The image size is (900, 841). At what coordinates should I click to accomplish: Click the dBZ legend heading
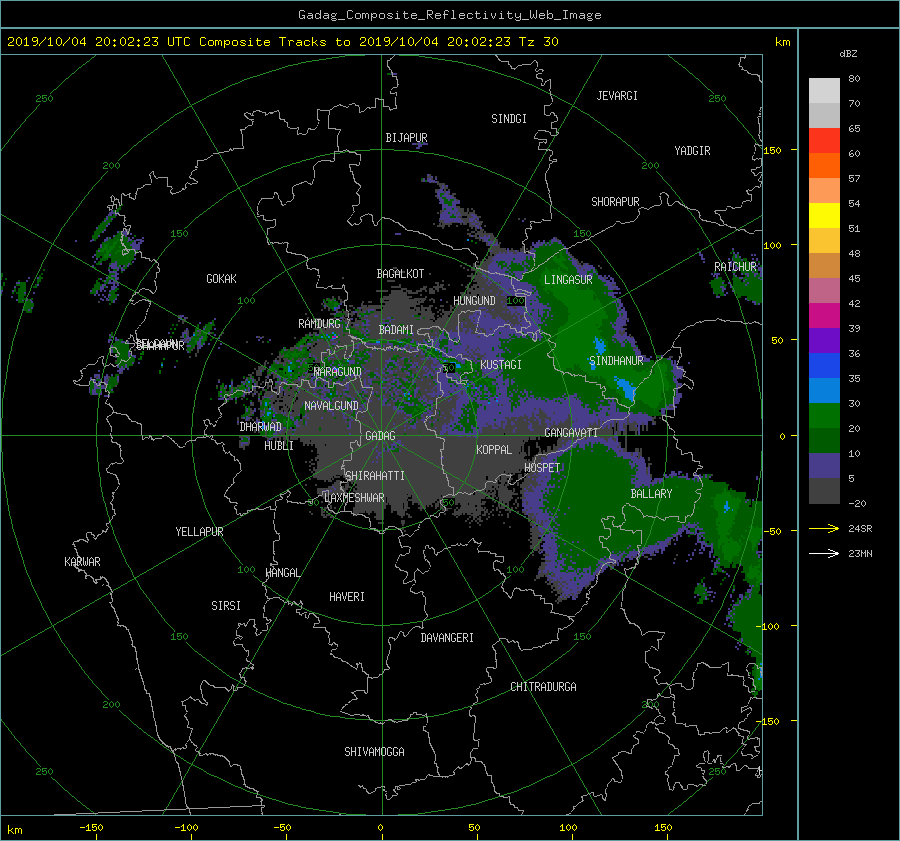coord(848,53)
